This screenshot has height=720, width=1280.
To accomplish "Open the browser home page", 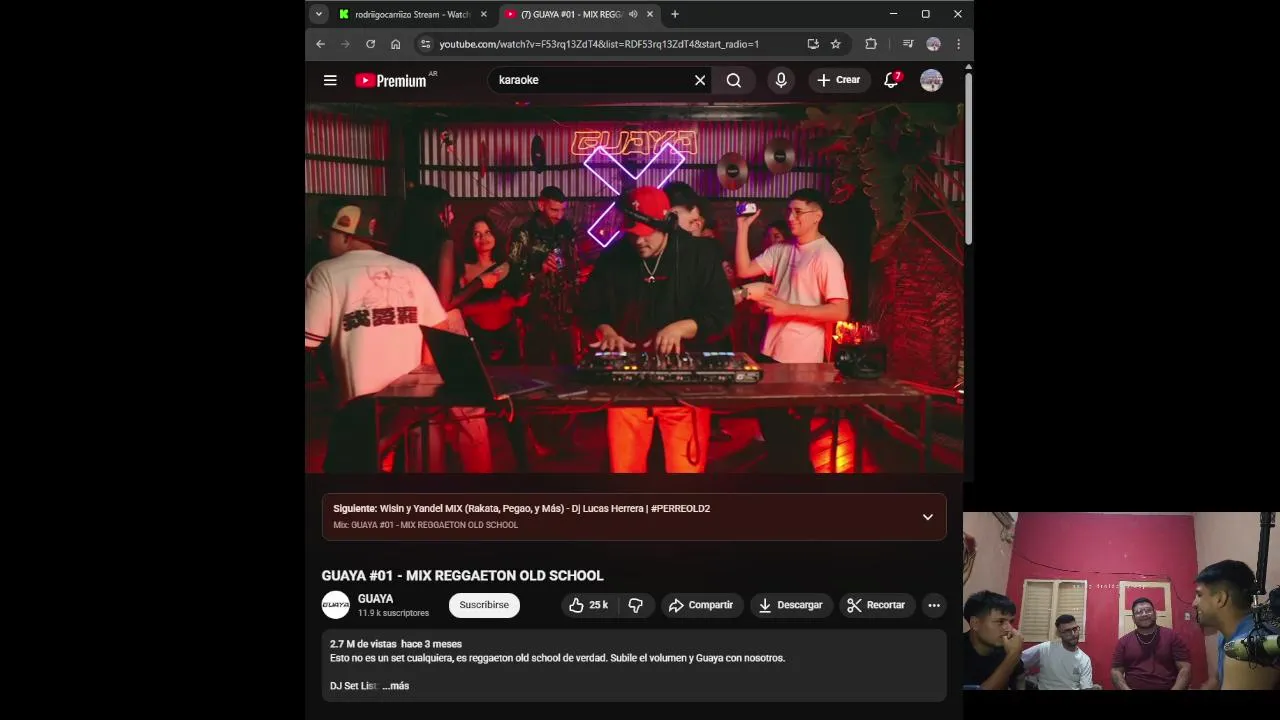I will (395, 44).
